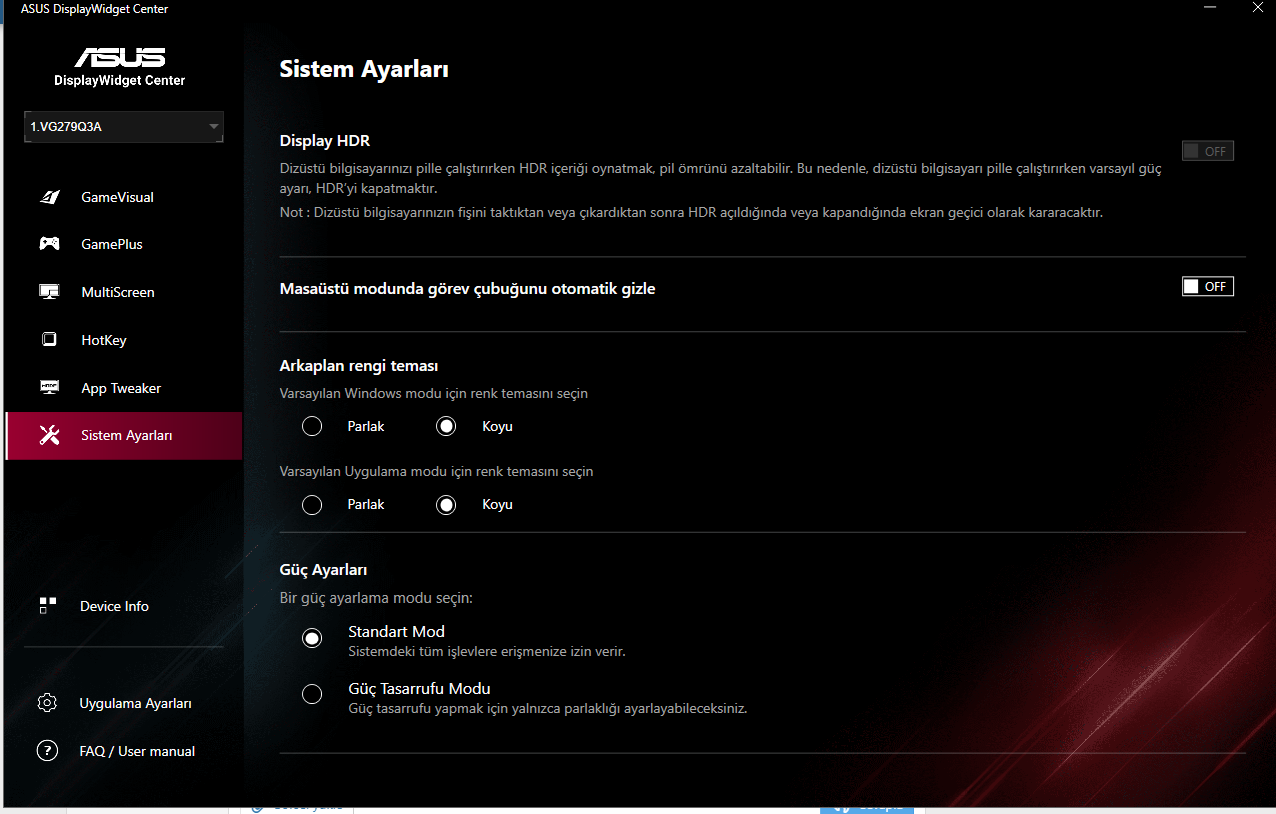Click the GameVisual sidebar icon
Image resolution: width=1276 pixels, height=814 pixels.
pyautogui.click(x=49, y=197)
